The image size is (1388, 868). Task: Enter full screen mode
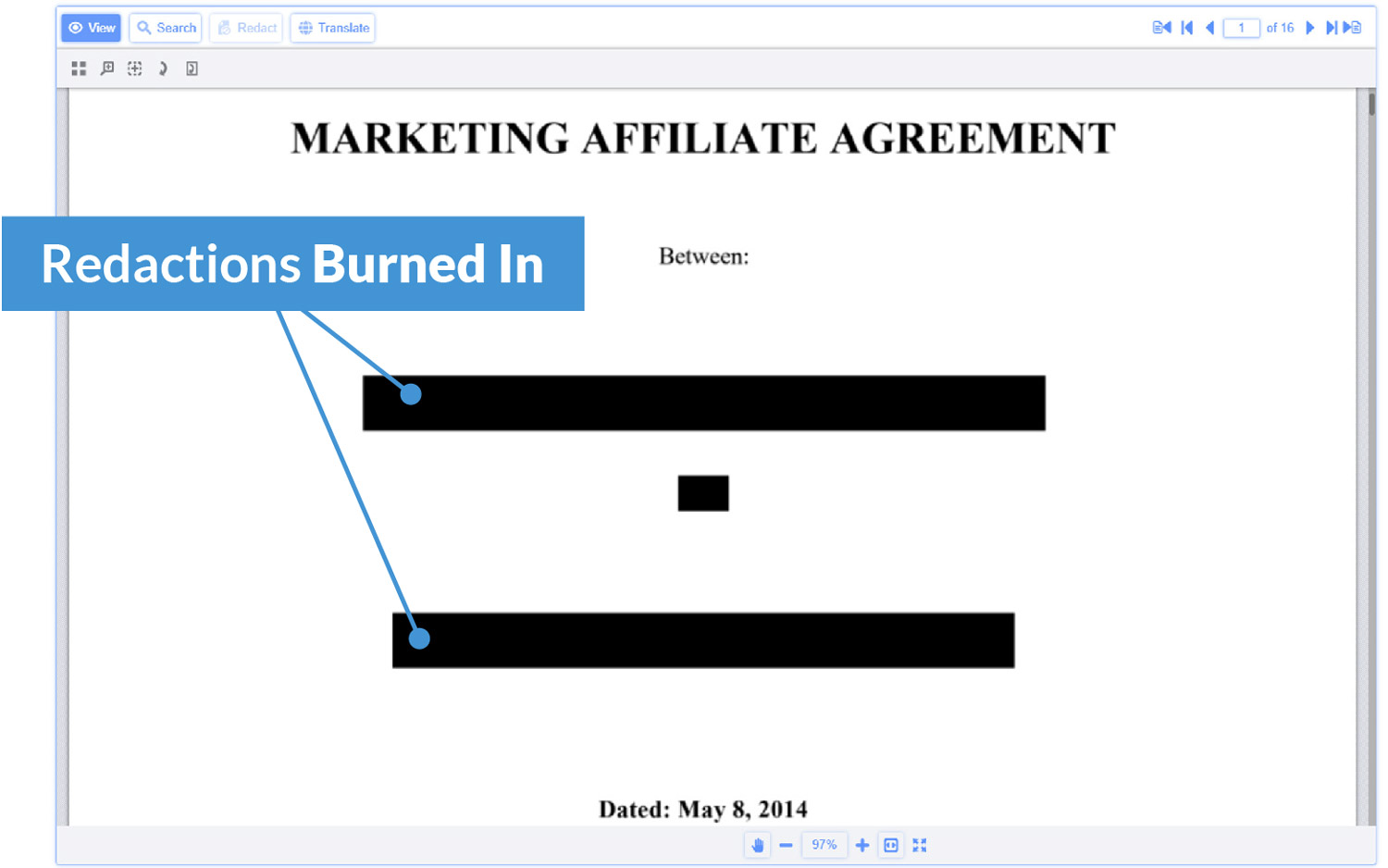pyautogui.click(x=919, y=844)
